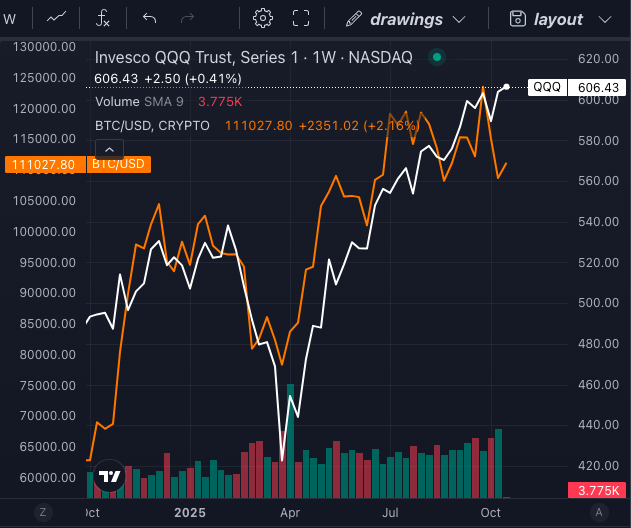
Task: Open the chart style line icon
Action: click(57, 18)
